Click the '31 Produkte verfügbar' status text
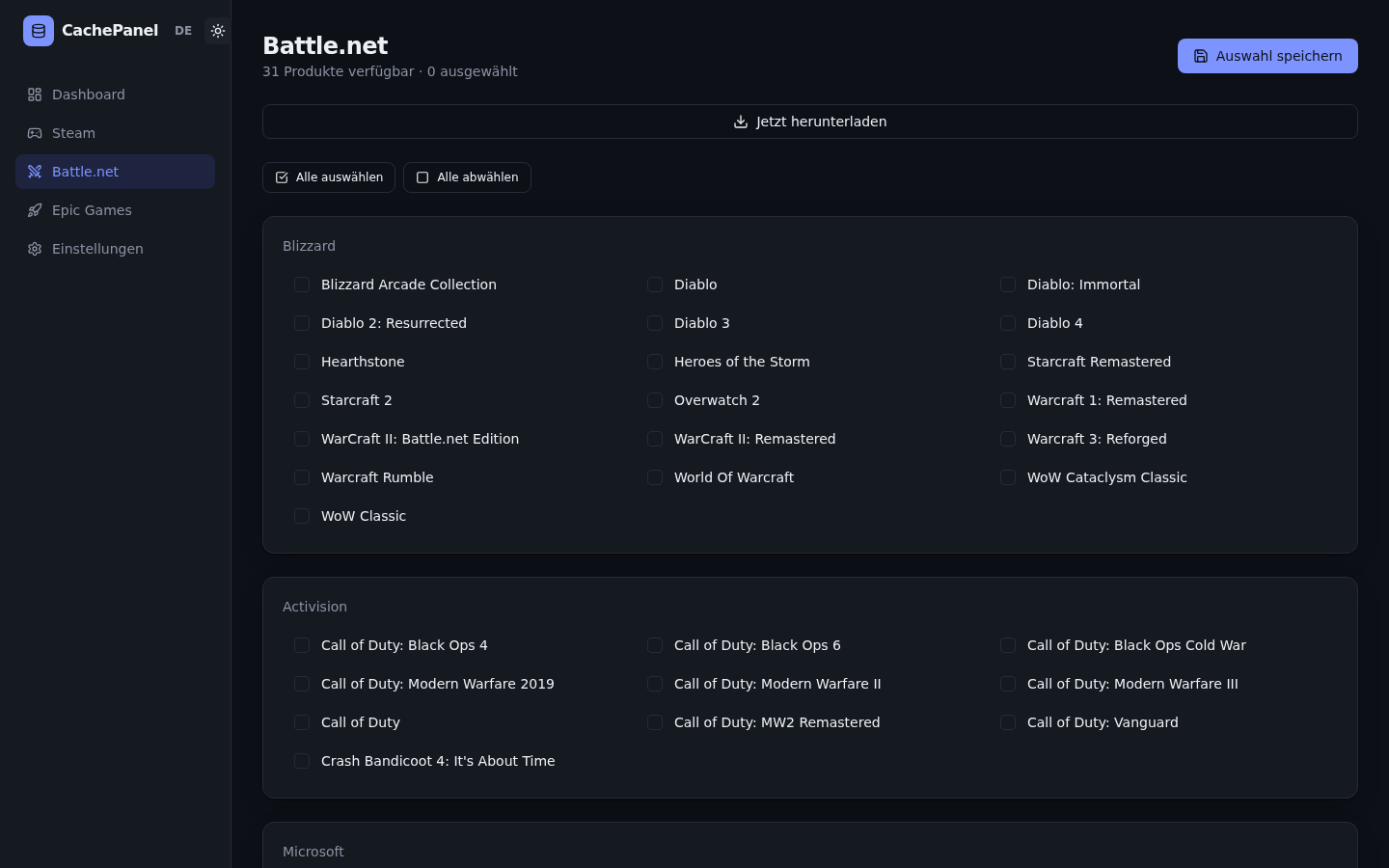The height and width of the screenshot is (868, 1389). click(338, 71)
